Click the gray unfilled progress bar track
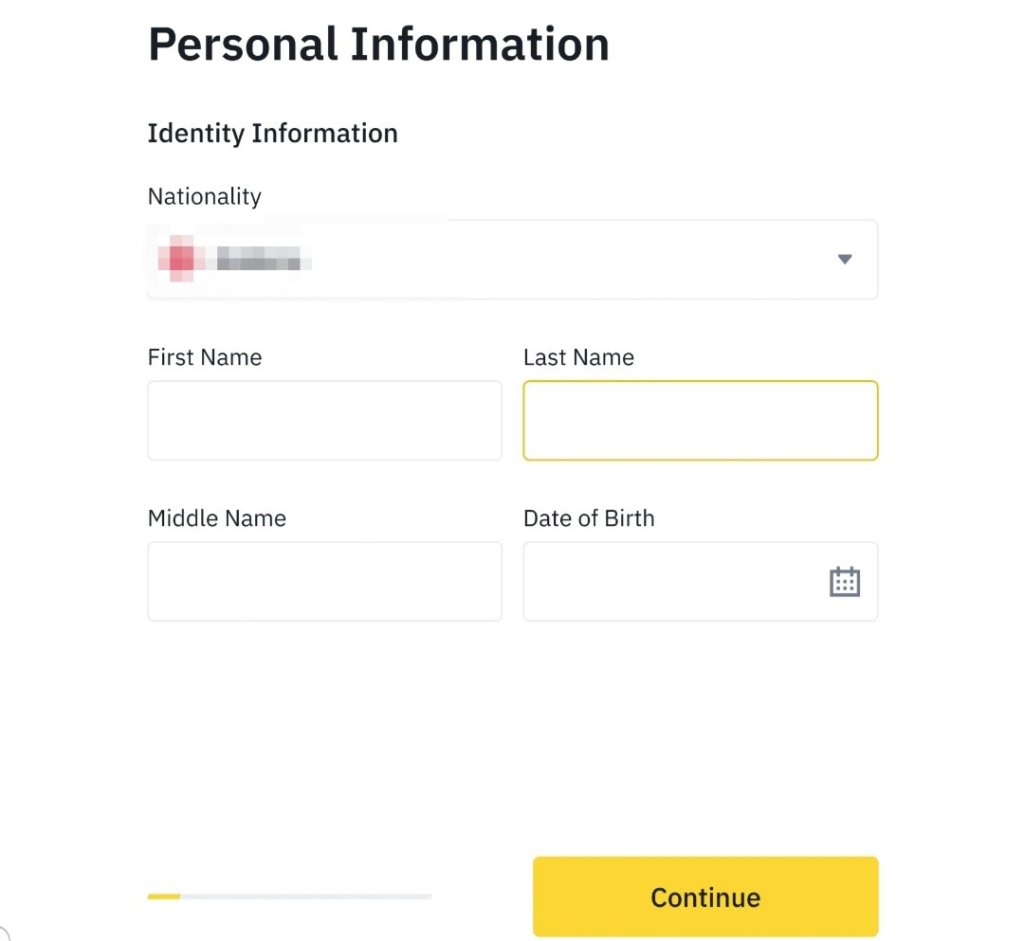The image size is (1024, 941). [305, 896]
